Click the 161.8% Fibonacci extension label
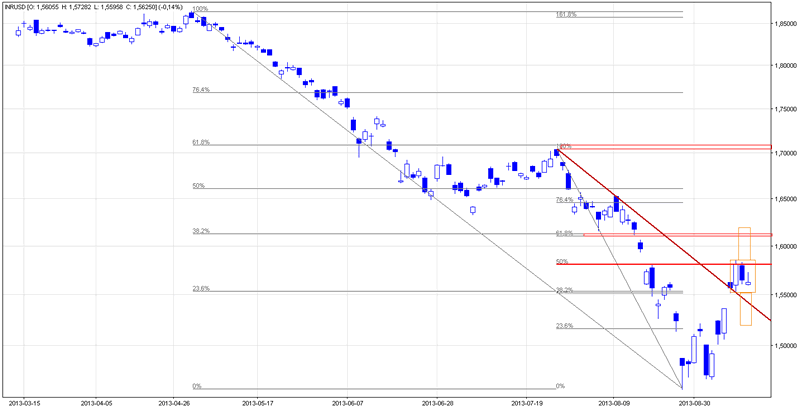The image size is (800, 409). point(566,15)
